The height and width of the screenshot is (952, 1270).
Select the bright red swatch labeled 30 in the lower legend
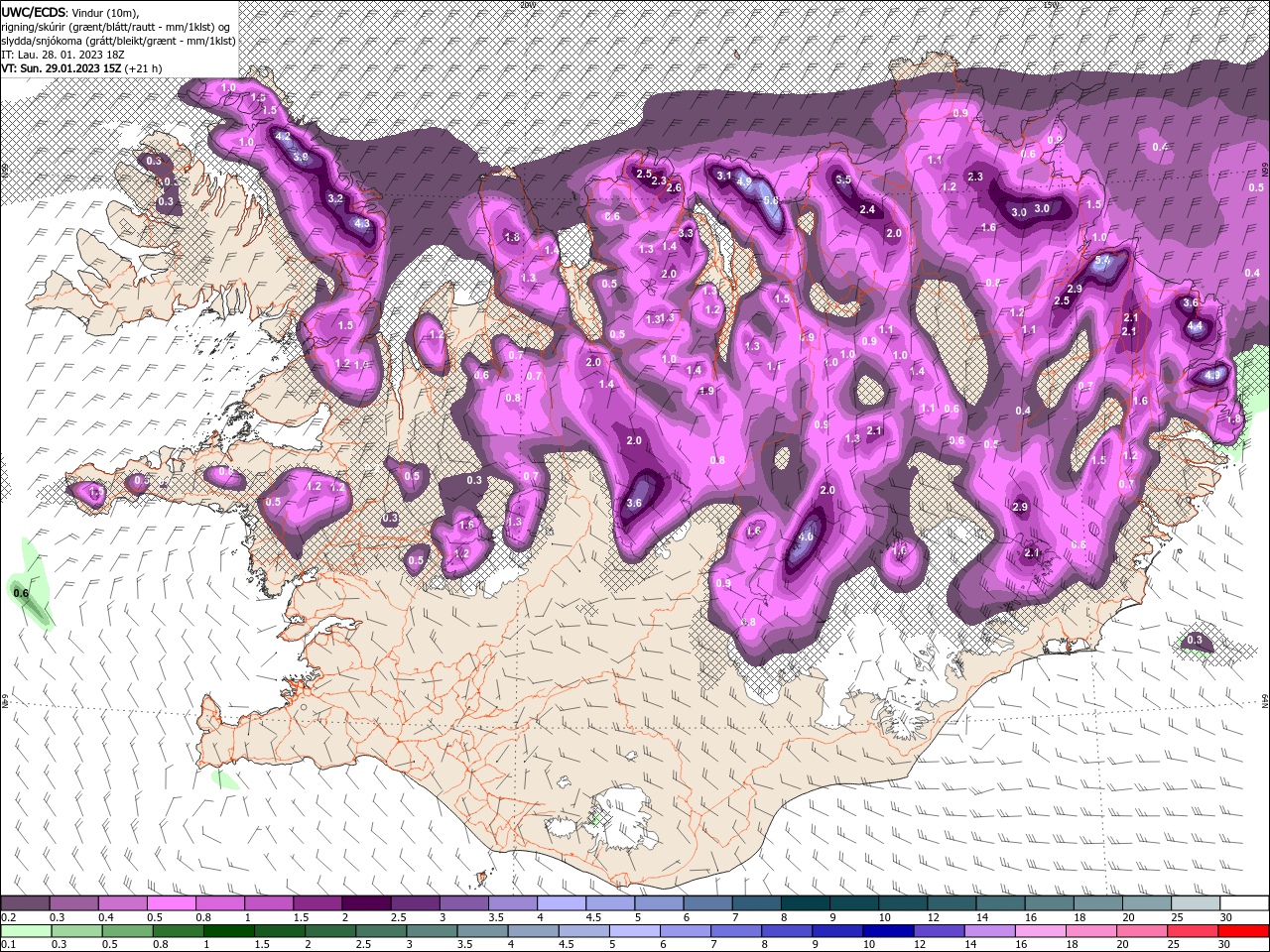1244,931
